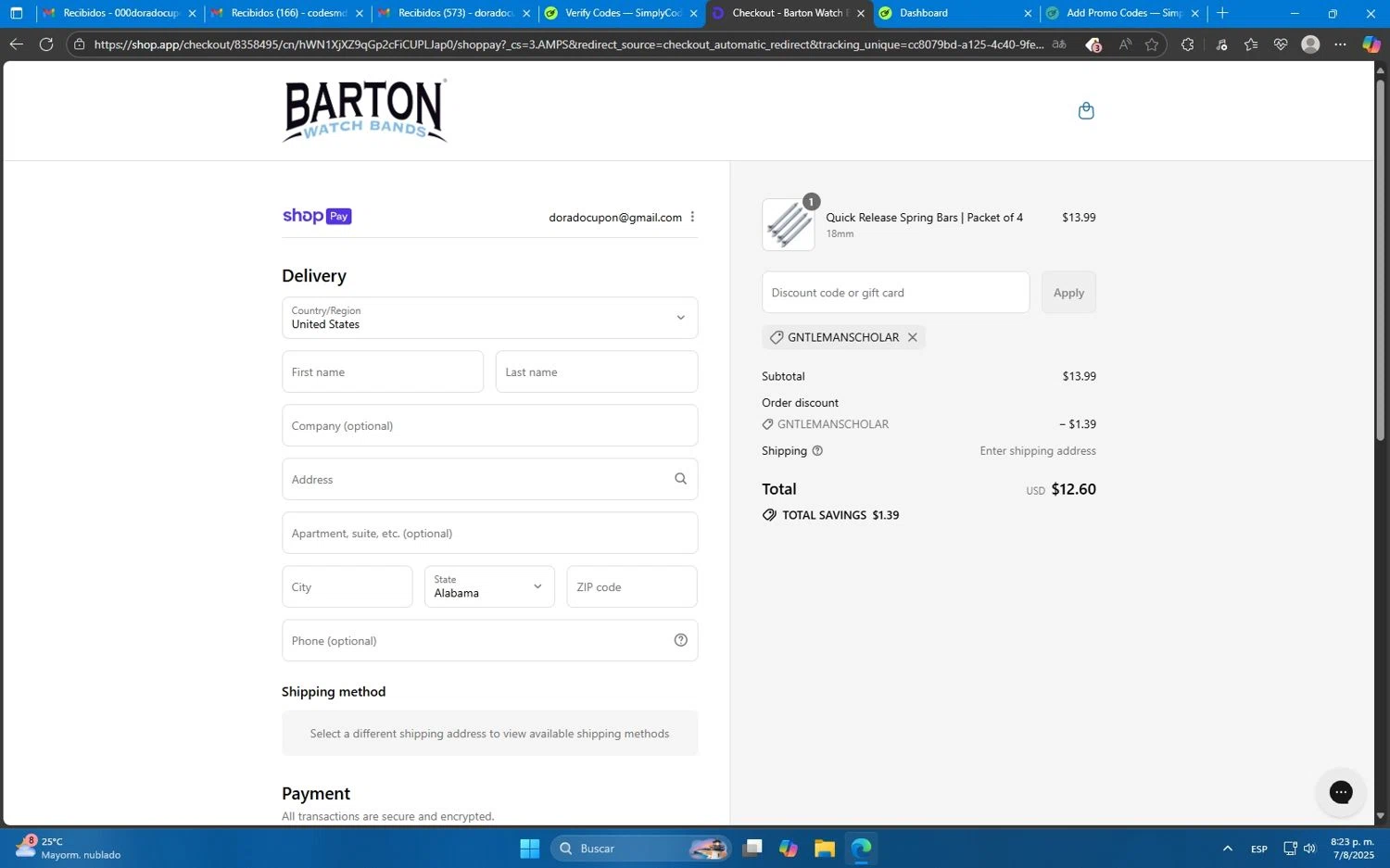Open volume control in tray
The height and width of the screenshot is (868, 1390).
click(1309, 849)
